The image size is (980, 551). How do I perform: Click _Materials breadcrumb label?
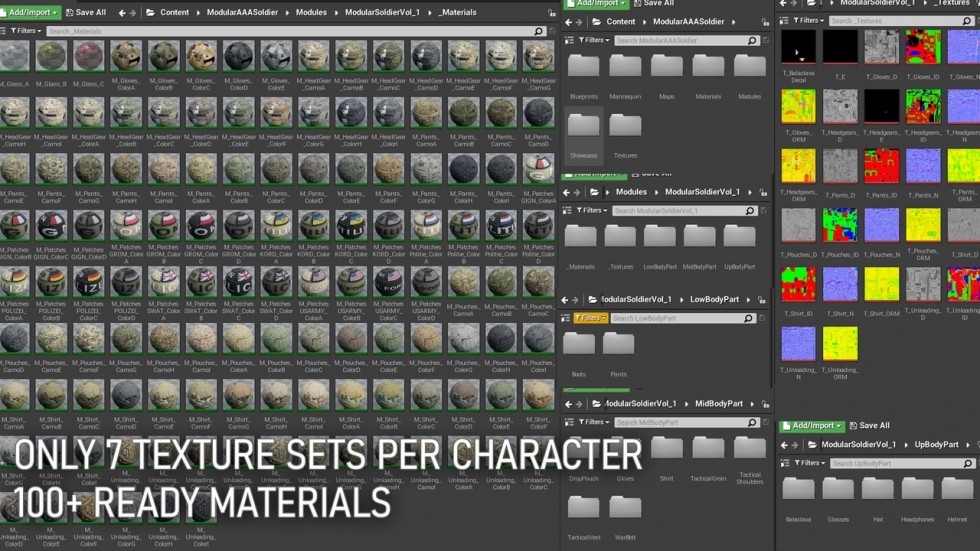457,12
